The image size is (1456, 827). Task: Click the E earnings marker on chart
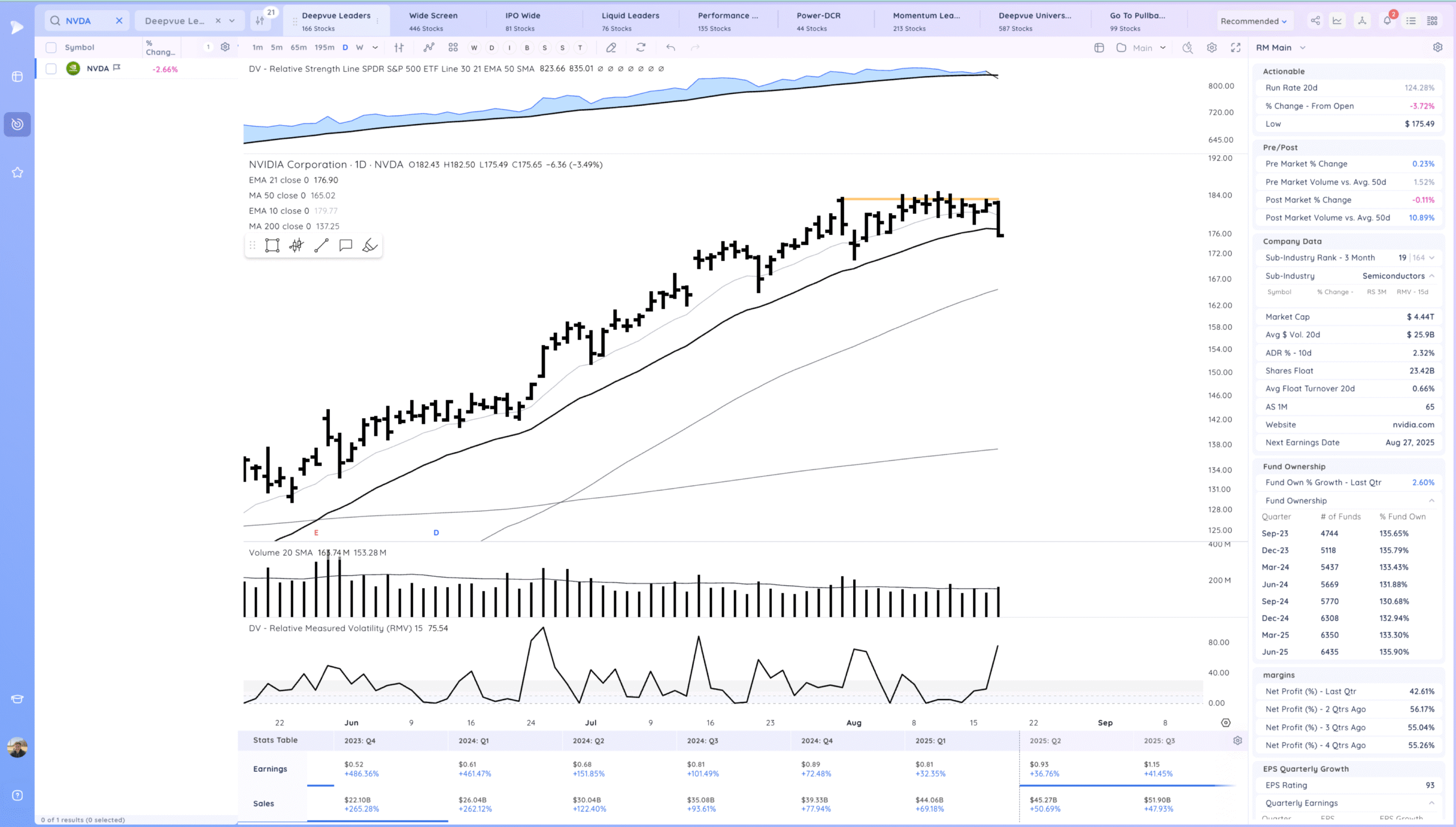tap(316, 533)
